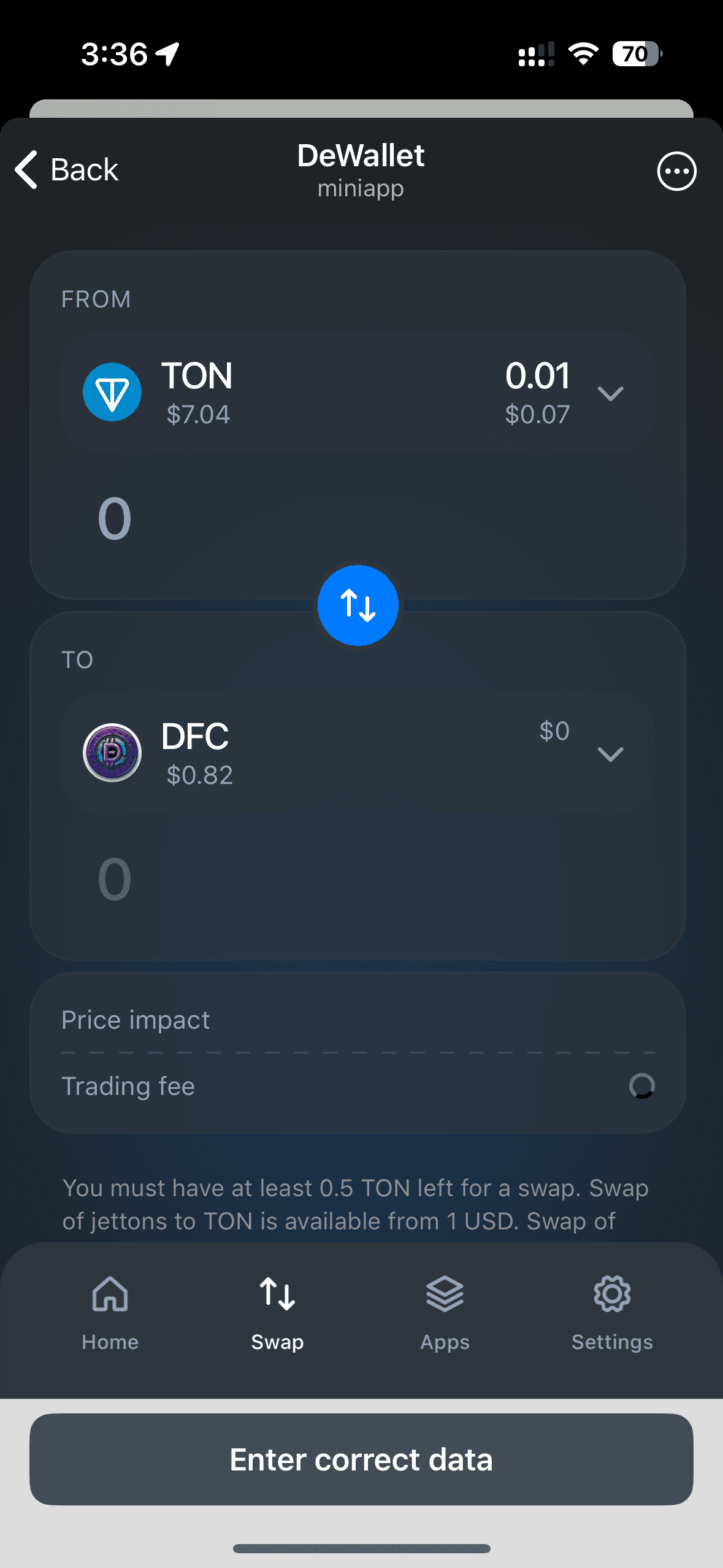Switch to the Apps tab label
Image resolution: width=723 pixels, height=1568 pixels.
(x=445, y=1342)
